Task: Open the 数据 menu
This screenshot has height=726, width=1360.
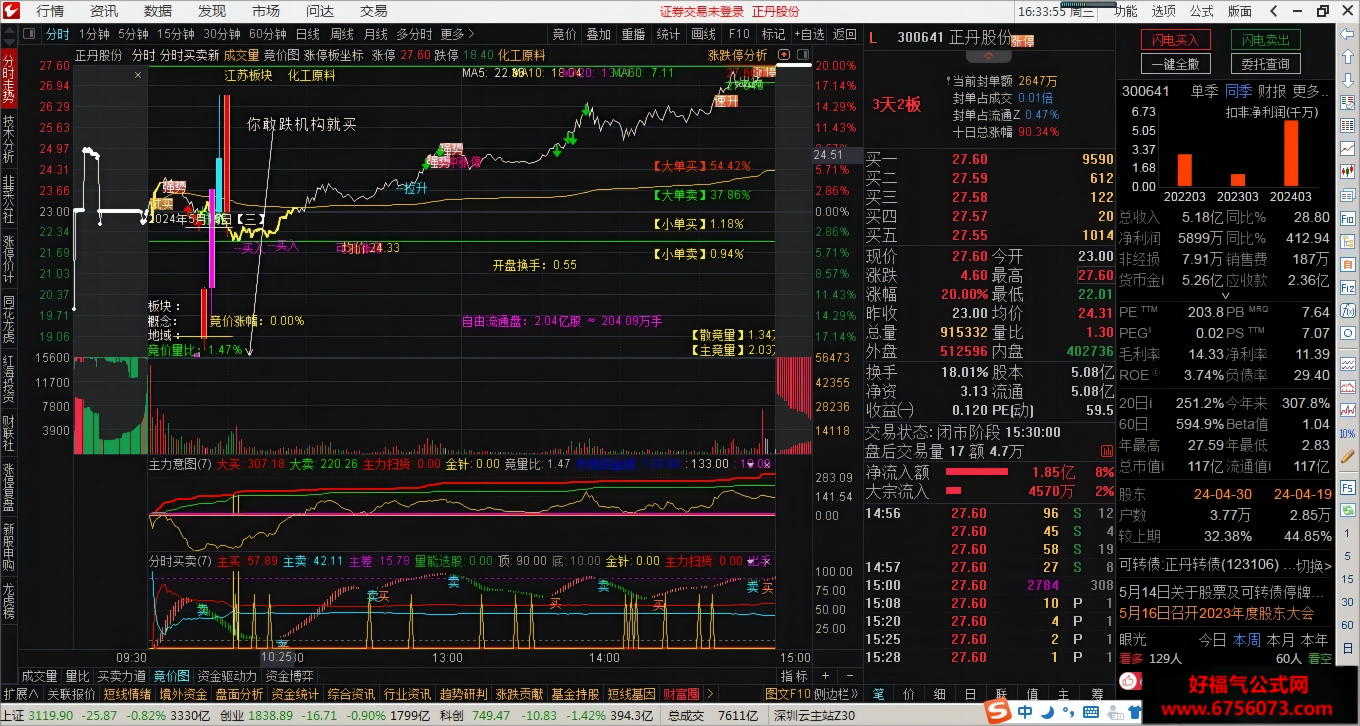Action: [158, 11]
